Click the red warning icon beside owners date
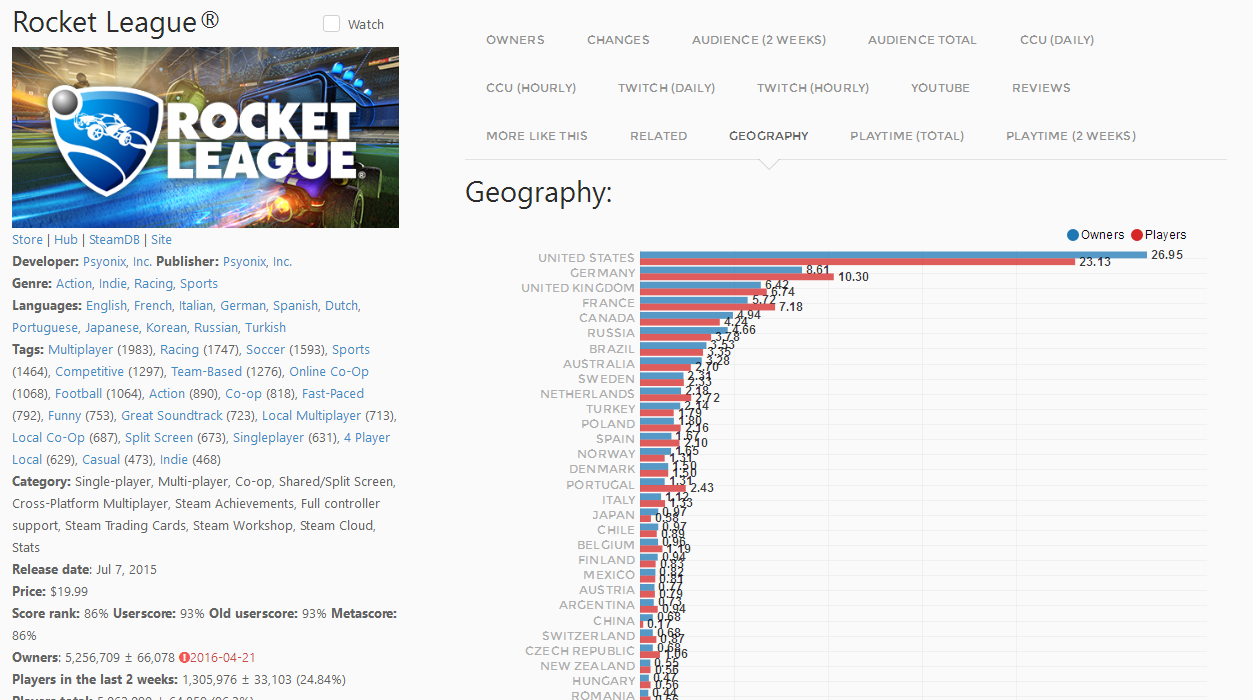1253x700 pixels. point(184,658)
